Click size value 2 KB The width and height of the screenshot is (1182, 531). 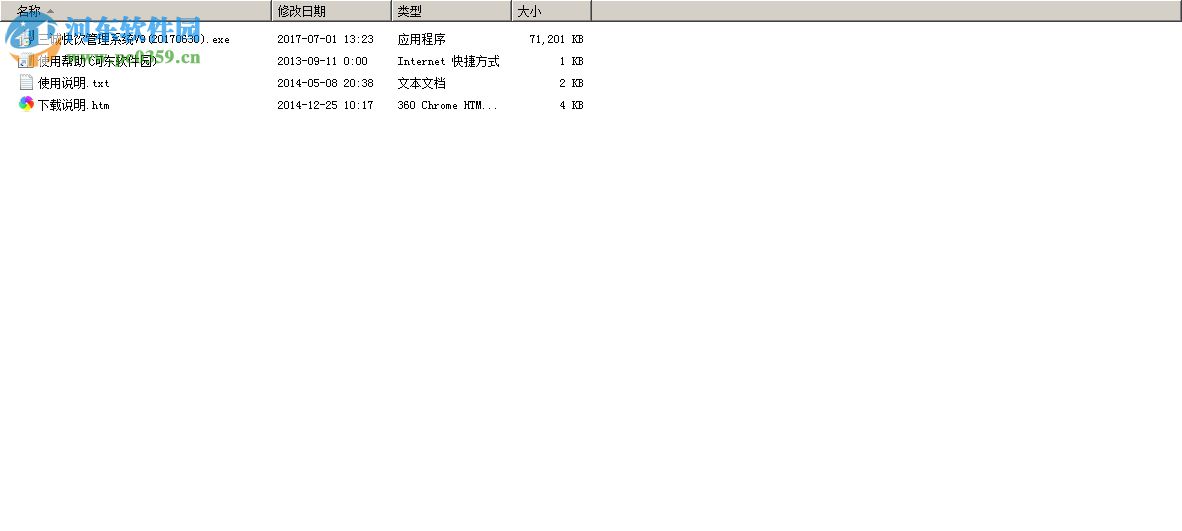click(x=571, y=83)
